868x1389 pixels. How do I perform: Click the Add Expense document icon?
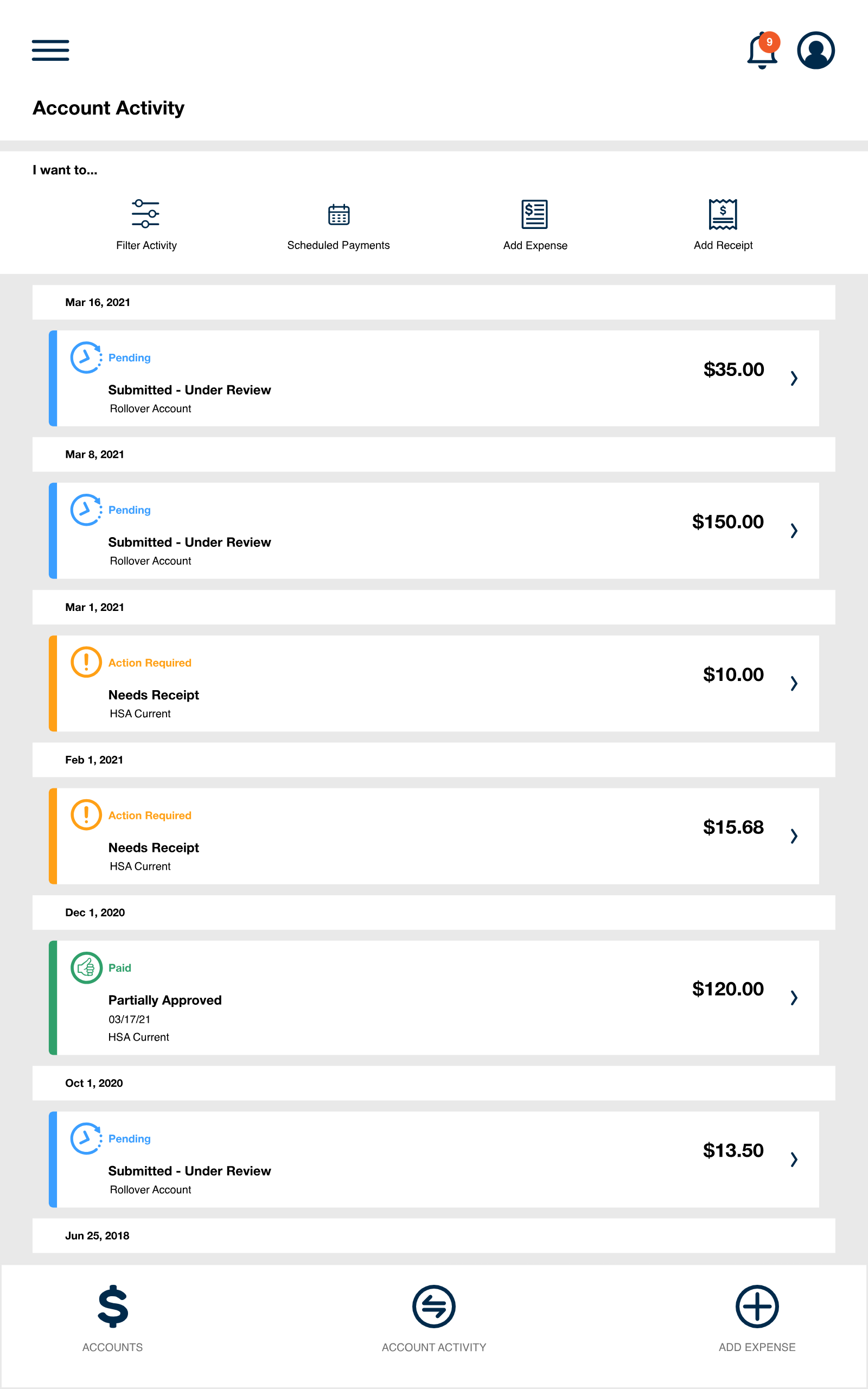coord(534,215)
